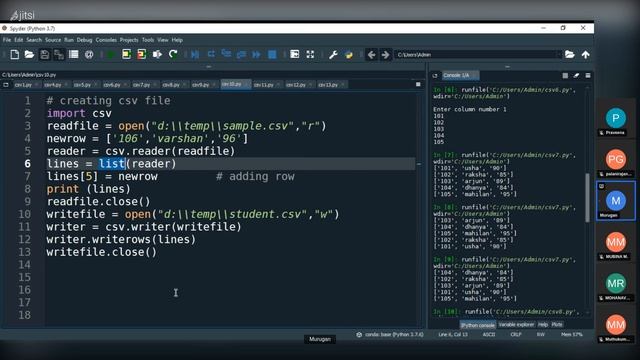Click the Jitsi participant MR avatar
Screen dimensions: 640x360
pos(616,283)
